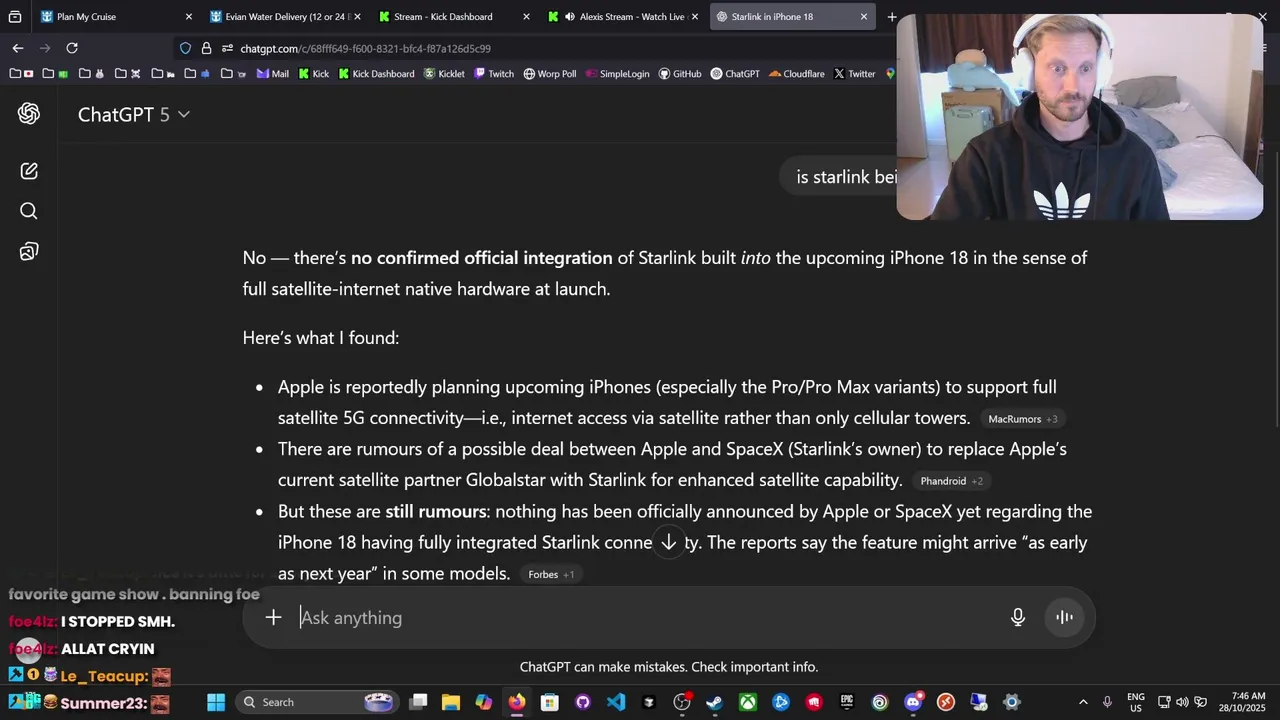Open the Phandroid +2 source chip
Screen dimensions: 1280x720
[x=951, y=481]
